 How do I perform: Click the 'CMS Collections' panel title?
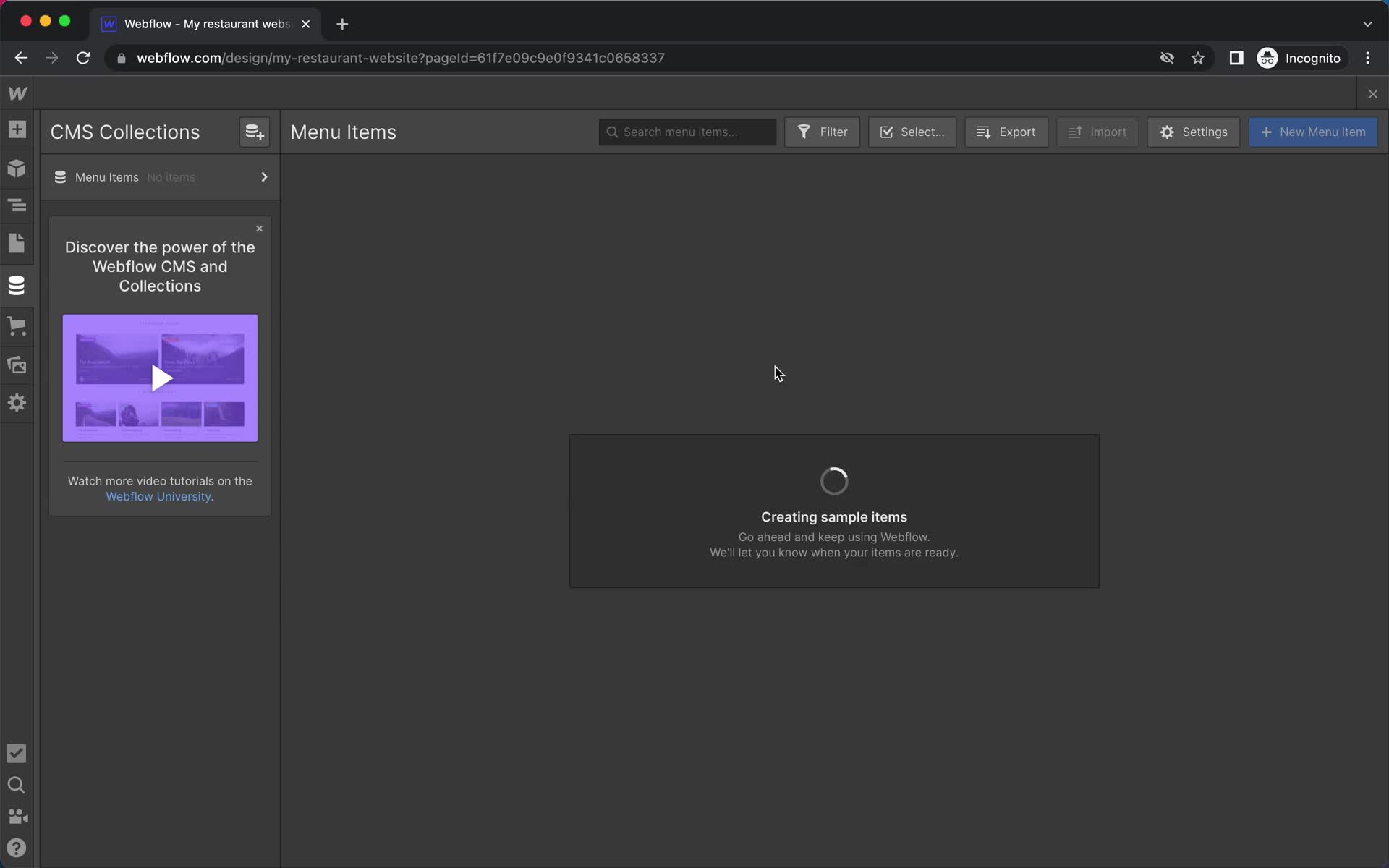pos(125,132)
